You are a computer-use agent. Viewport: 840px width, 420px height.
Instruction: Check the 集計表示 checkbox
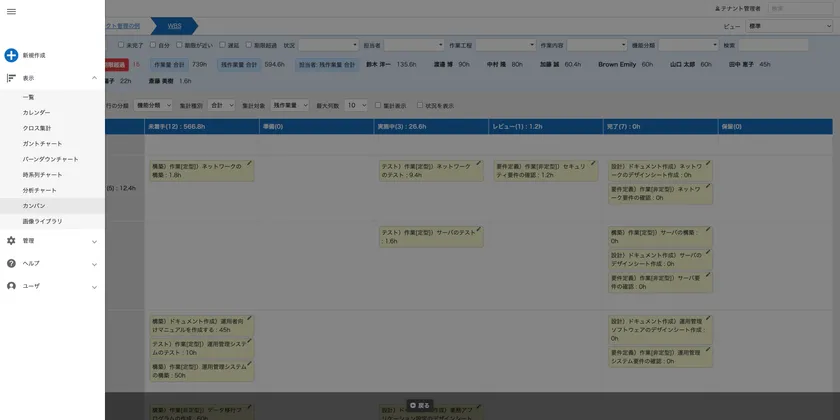pos(378,105)
